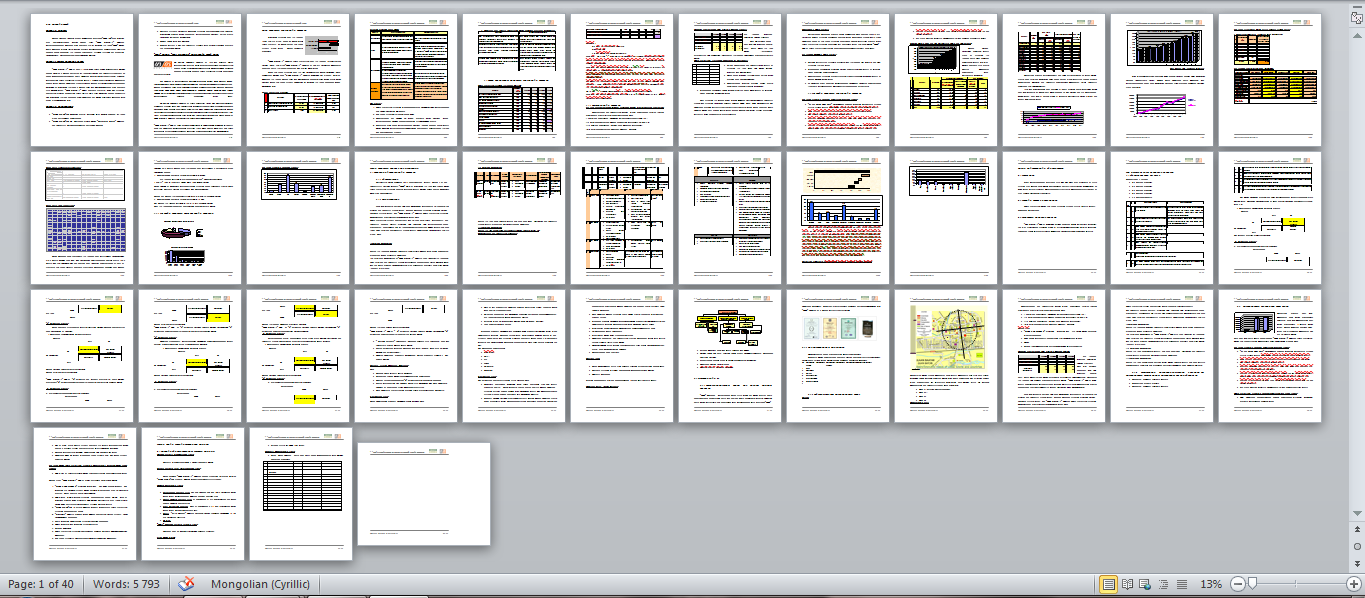
Task: Click the vertical scrollbar up arrow
Action: point(1356,35)
